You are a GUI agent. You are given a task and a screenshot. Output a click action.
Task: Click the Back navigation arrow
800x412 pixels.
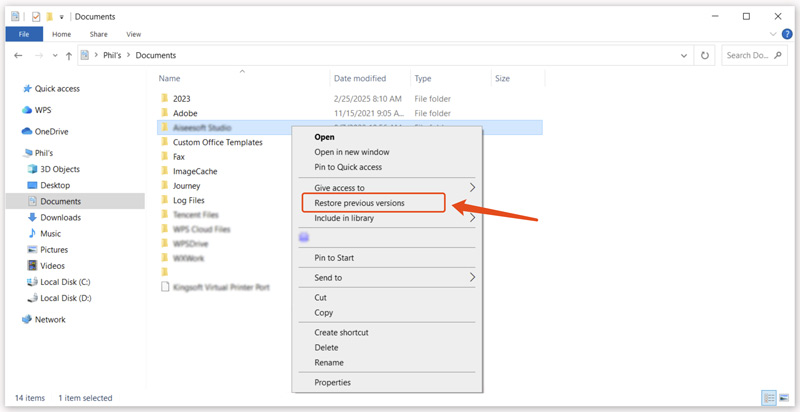coord(18,56)
